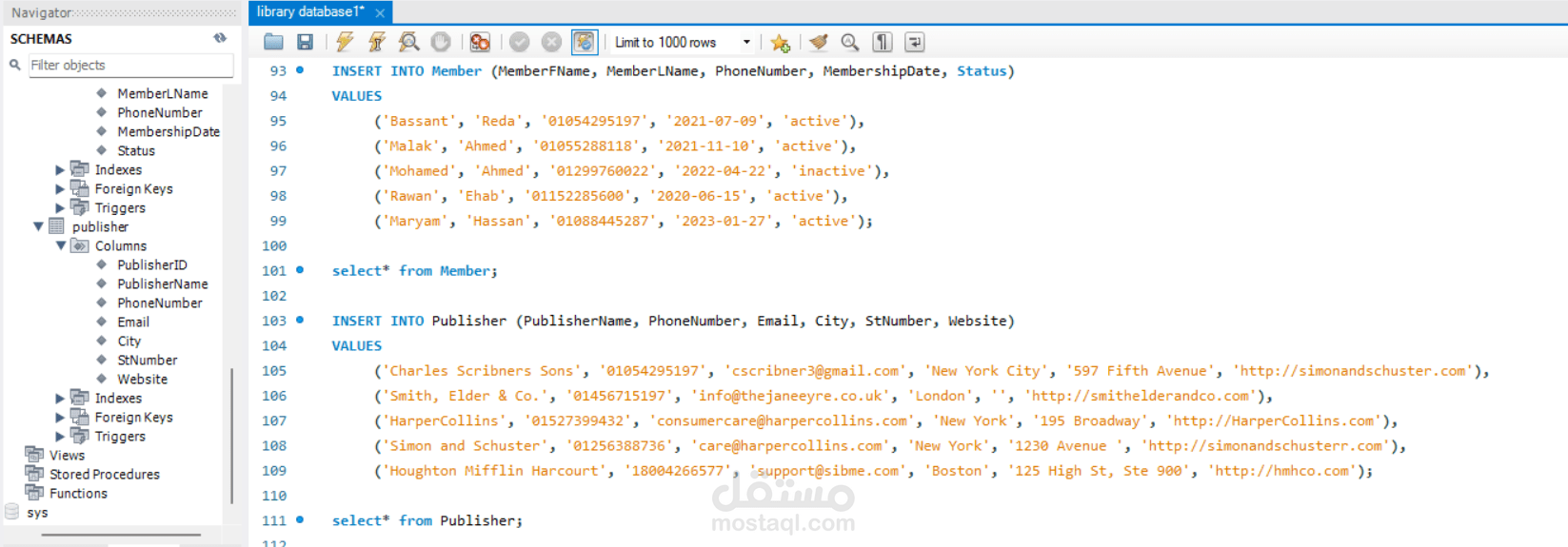Expand Foreign Keys under the publisher table
The image size is (1568, 547).
pyautogui.click(x=60, y=417)
